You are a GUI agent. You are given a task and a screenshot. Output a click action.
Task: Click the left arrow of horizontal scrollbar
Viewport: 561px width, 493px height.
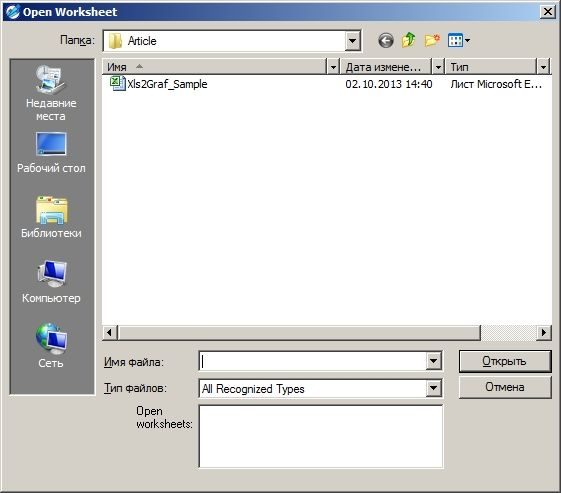click(109, 333)
